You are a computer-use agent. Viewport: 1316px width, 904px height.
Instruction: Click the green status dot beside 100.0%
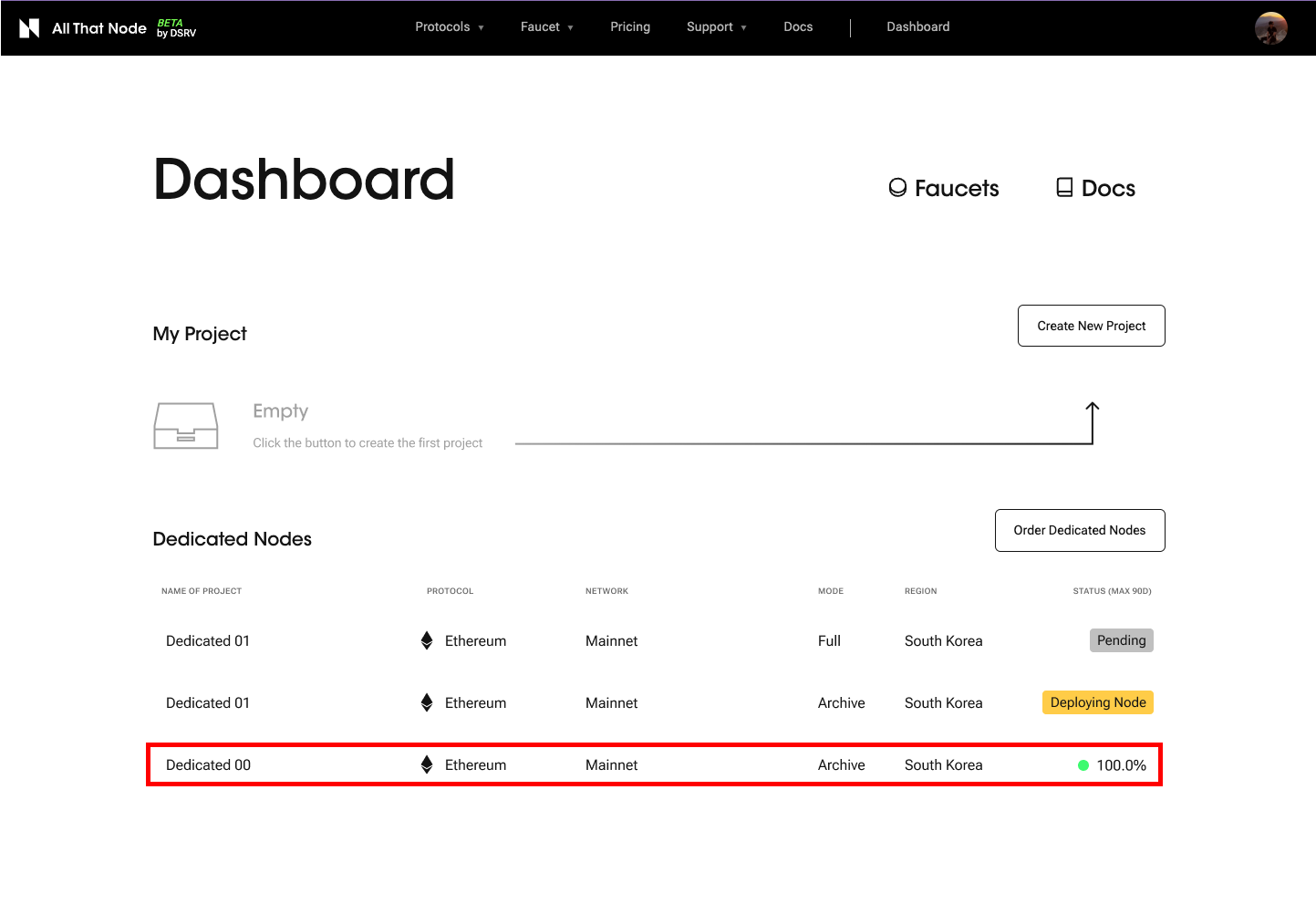click(x=1083, y=765)
